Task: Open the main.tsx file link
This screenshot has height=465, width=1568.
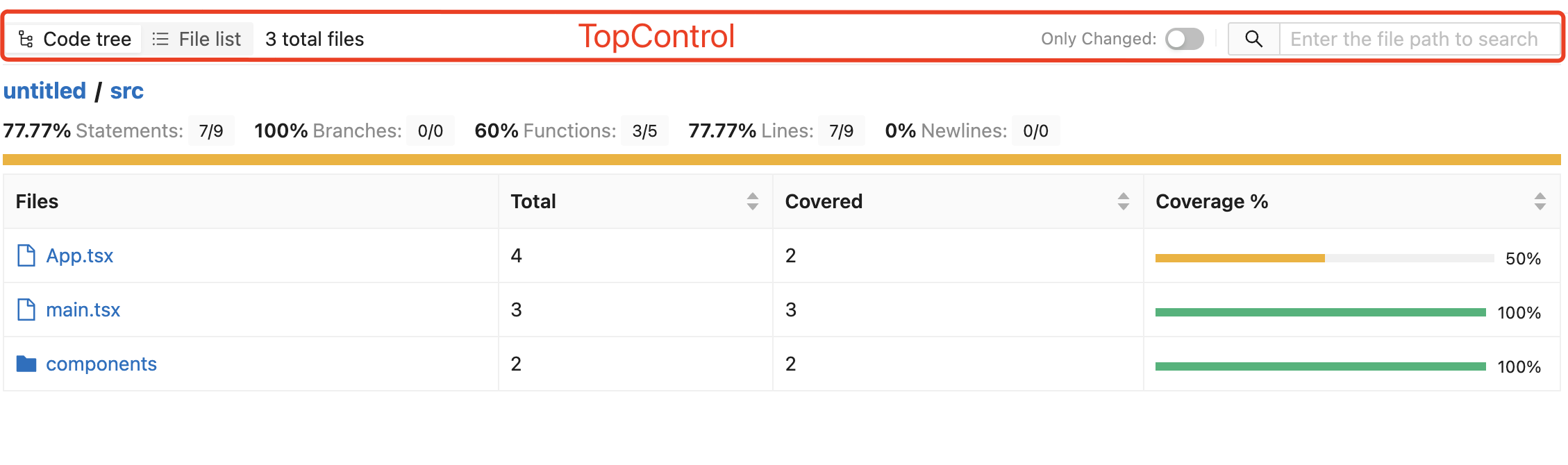Action: [x=83, y=310]
